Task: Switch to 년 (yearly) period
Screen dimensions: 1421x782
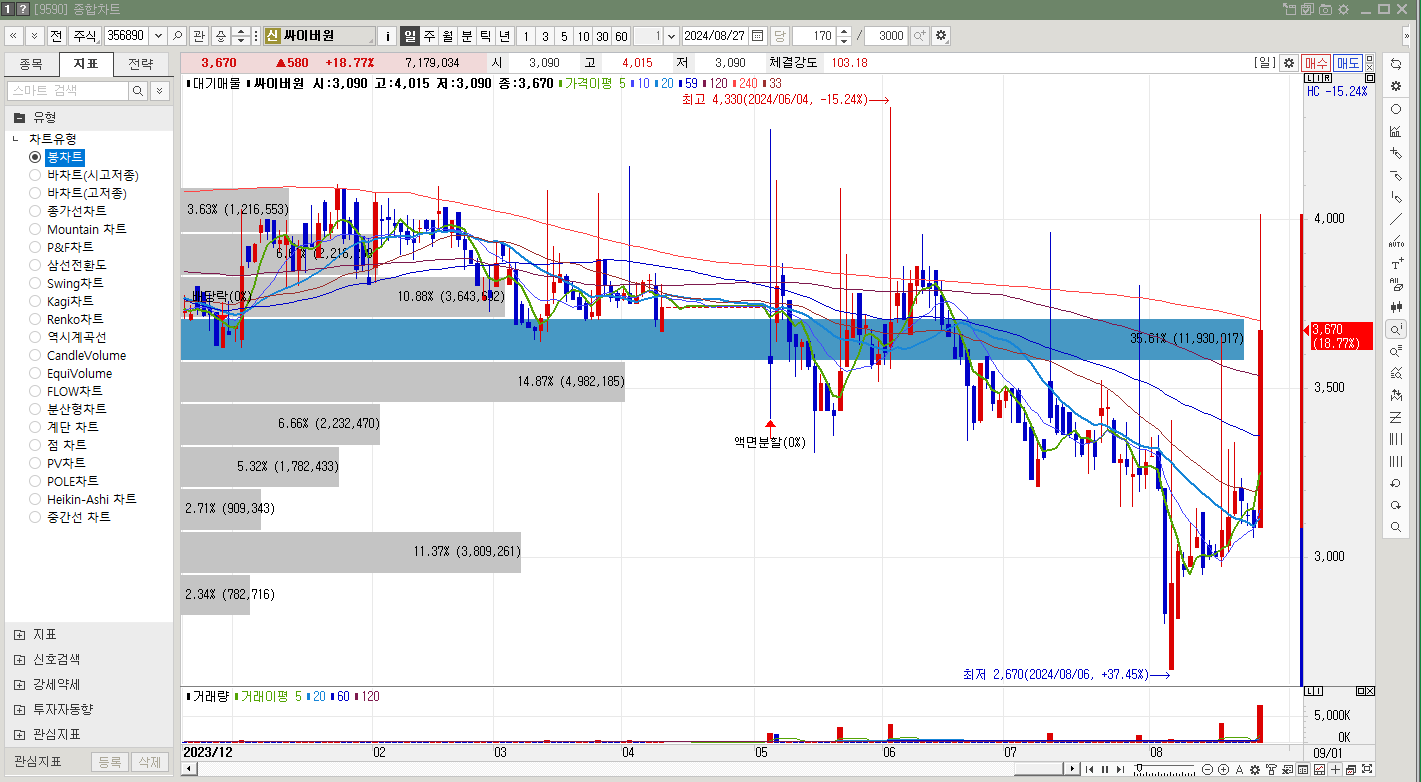Action: (x=504, y=36)
